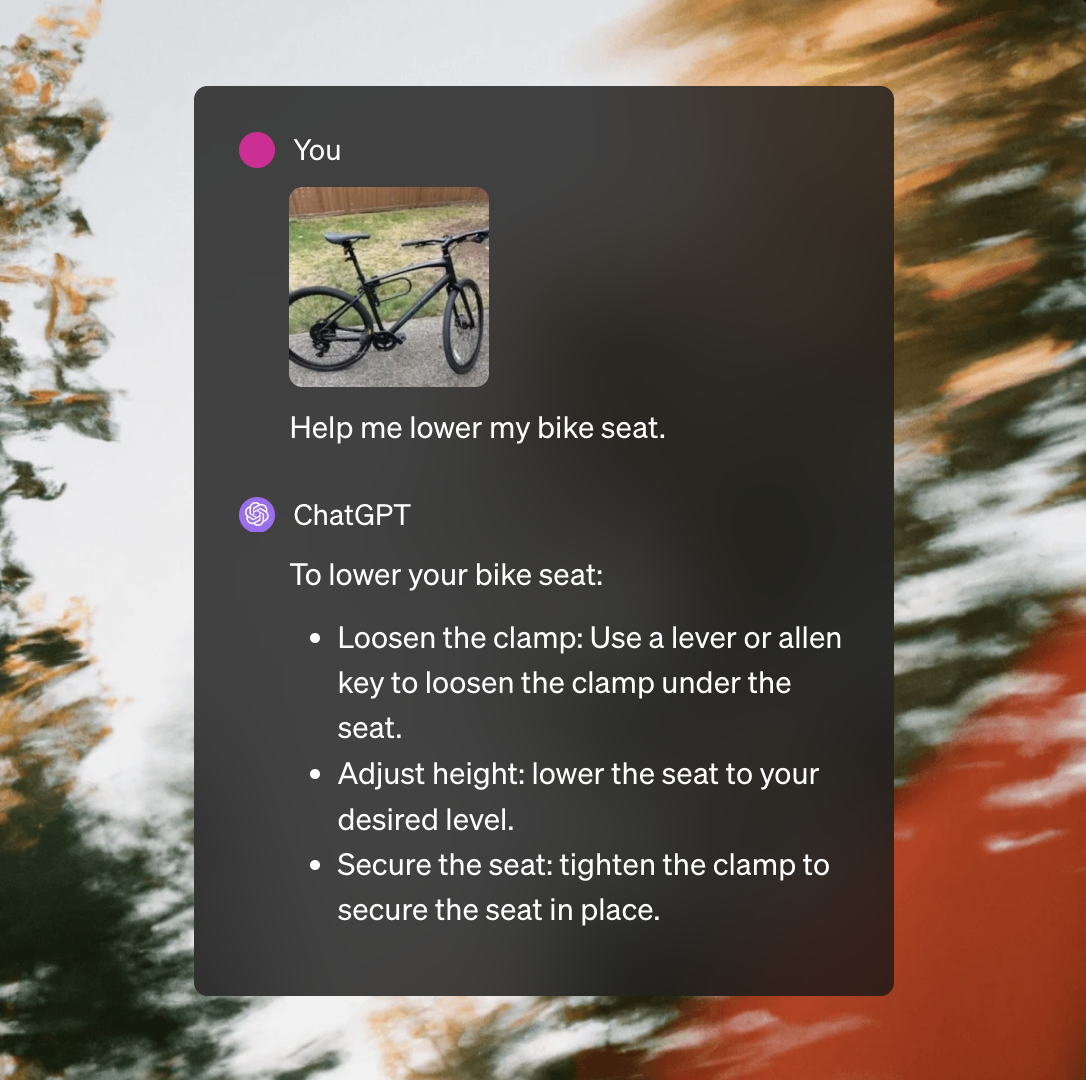Click the bullet dot beside "Adjust height"
This screenshot has width=1086, height=1080.
click(315, 774)
